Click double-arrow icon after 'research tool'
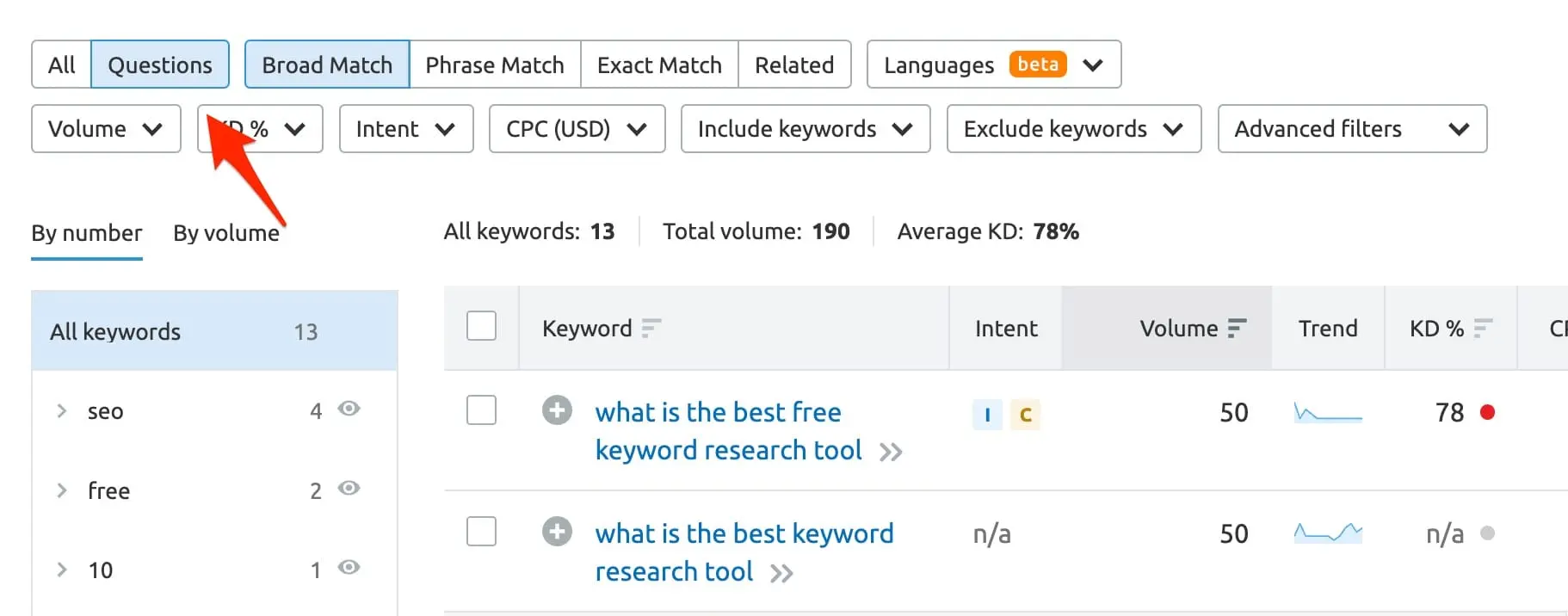The image size is (1568, 616). click(x=781, y=573)
